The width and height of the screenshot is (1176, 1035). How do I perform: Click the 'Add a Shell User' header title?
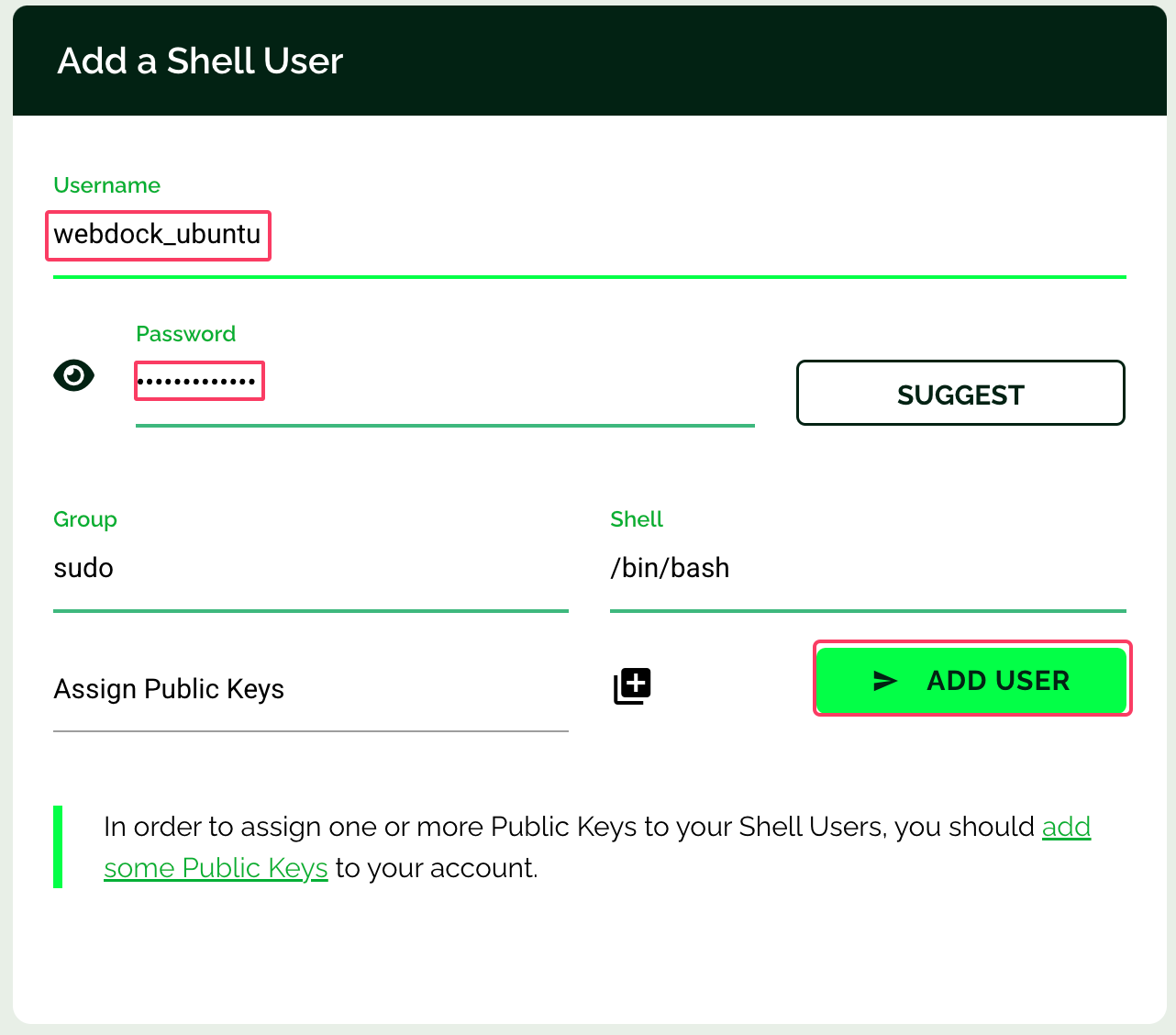click(x=200, y=61)
